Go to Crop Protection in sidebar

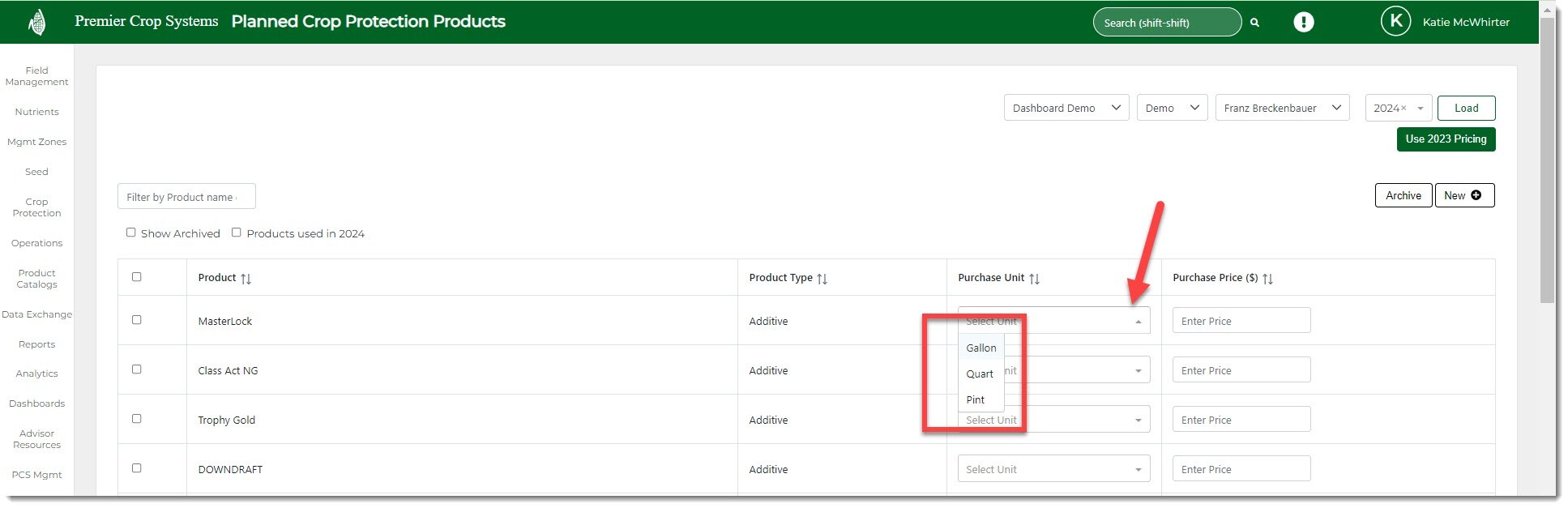(x=36, y=207)
